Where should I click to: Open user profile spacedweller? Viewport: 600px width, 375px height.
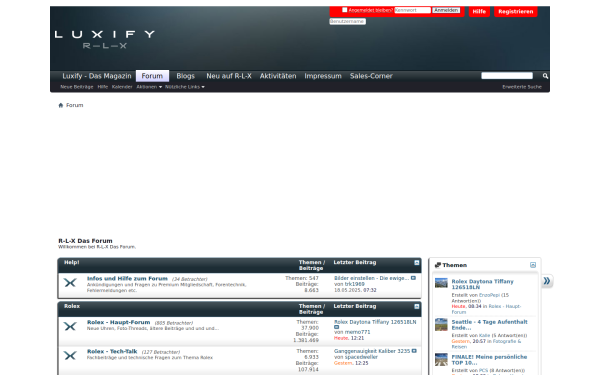click(x=361, y=357)
